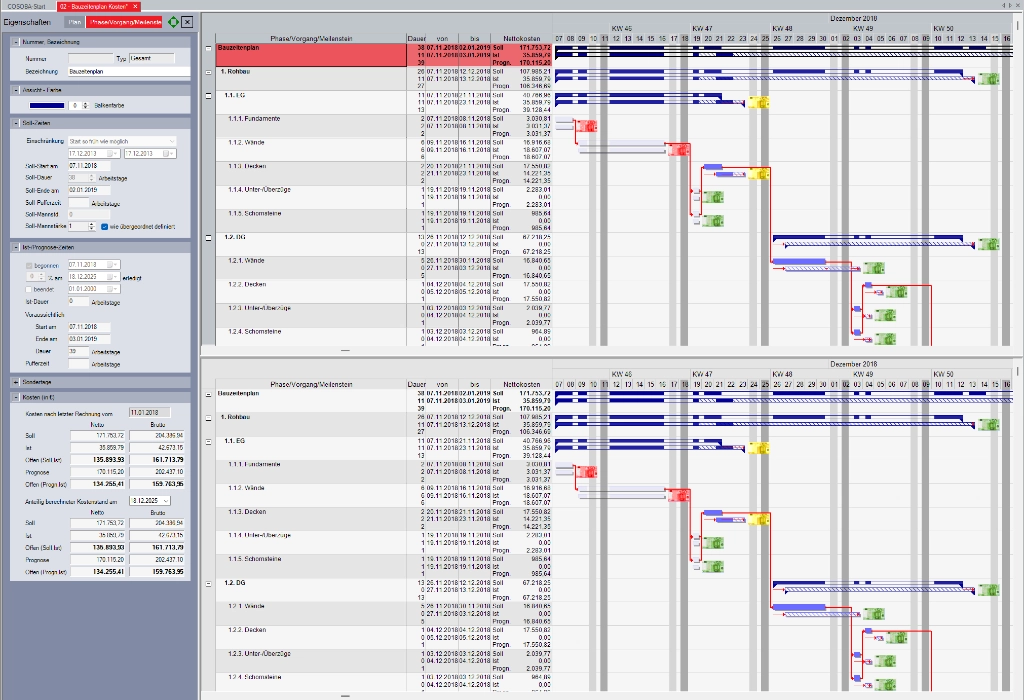
Task: Click the Bezeichnung text field
Action: pyautogui.click(x=128, y=72)
